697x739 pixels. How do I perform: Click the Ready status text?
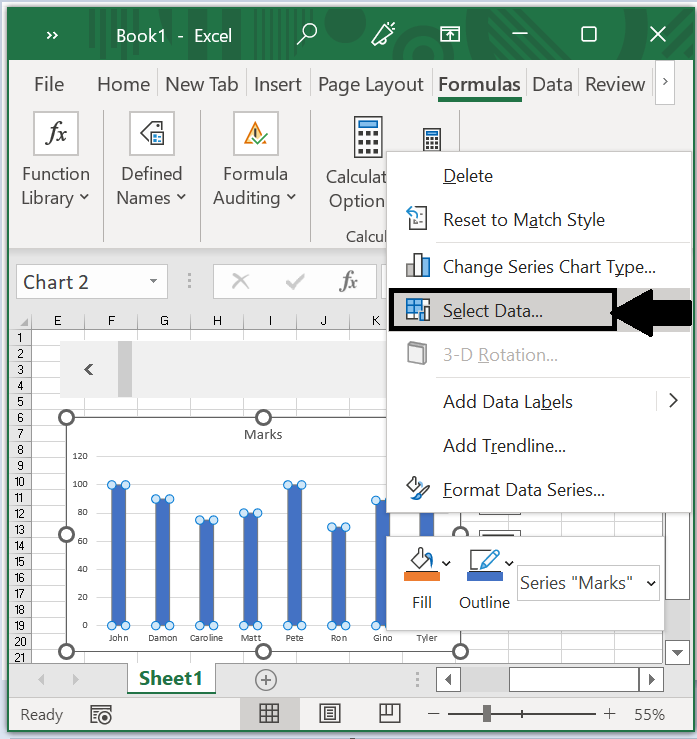pyautogui.click(x=41, y=714)
